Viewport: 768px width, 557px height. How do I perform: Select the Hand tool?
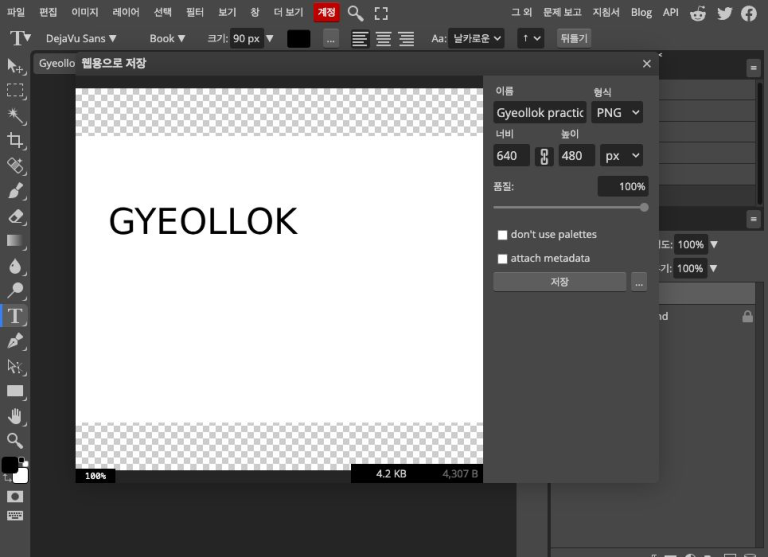point(15,416)
